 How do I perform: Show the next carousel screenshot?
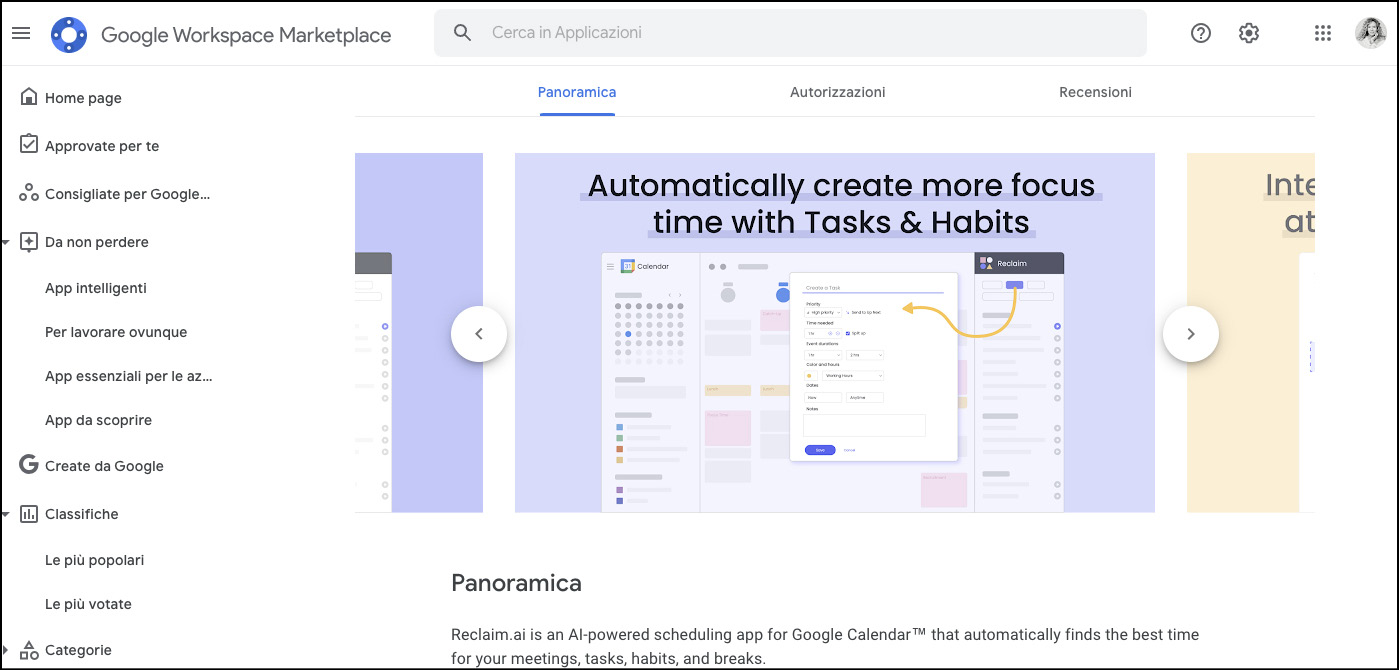pyautogui.click(x=1191, y=334)
